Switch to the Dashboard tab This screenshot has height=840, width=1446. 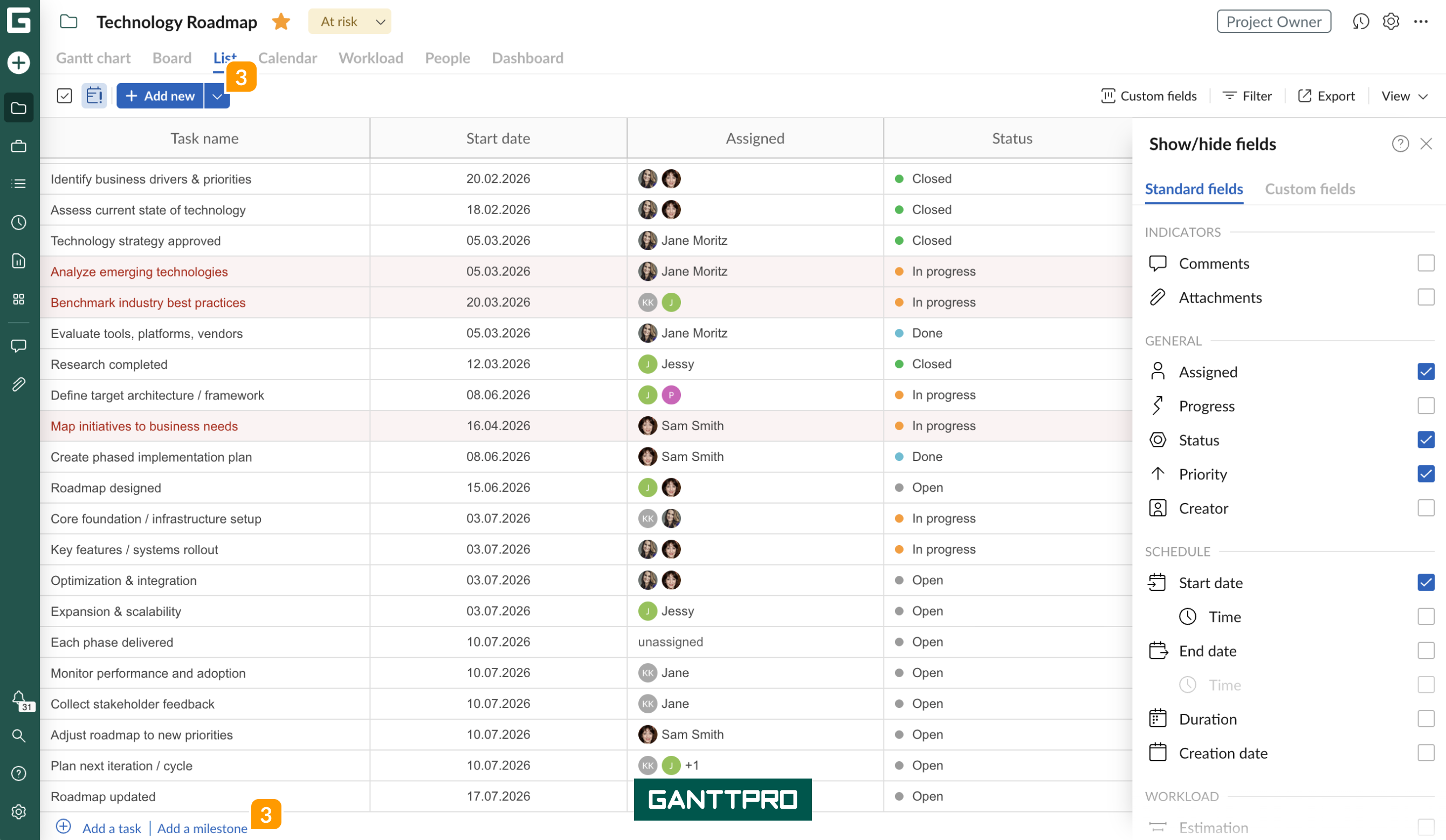tap(528, 58)
